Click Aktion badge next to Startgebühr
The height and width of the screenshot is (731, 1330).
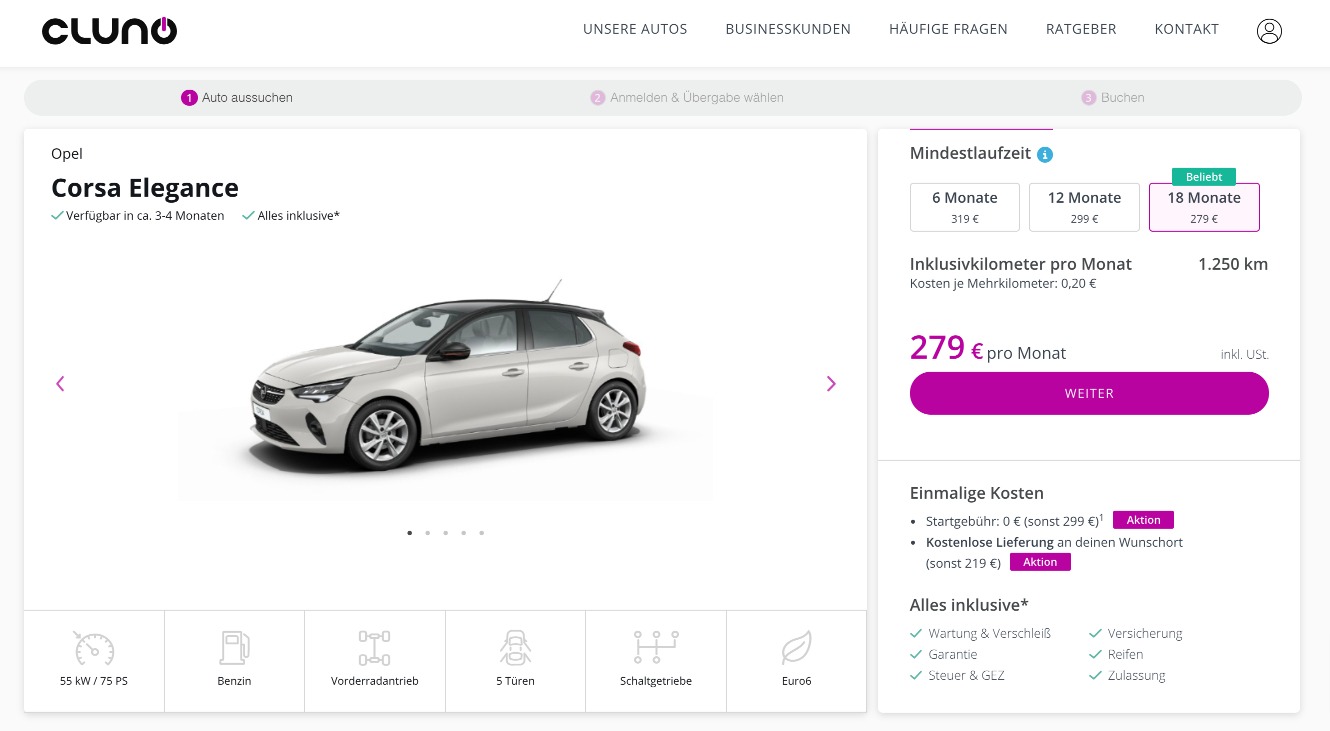point(1143,520)
